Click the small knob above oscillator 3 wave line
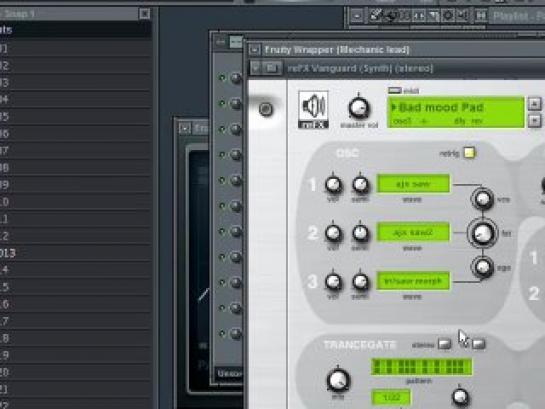 click(x=482, y=267)
